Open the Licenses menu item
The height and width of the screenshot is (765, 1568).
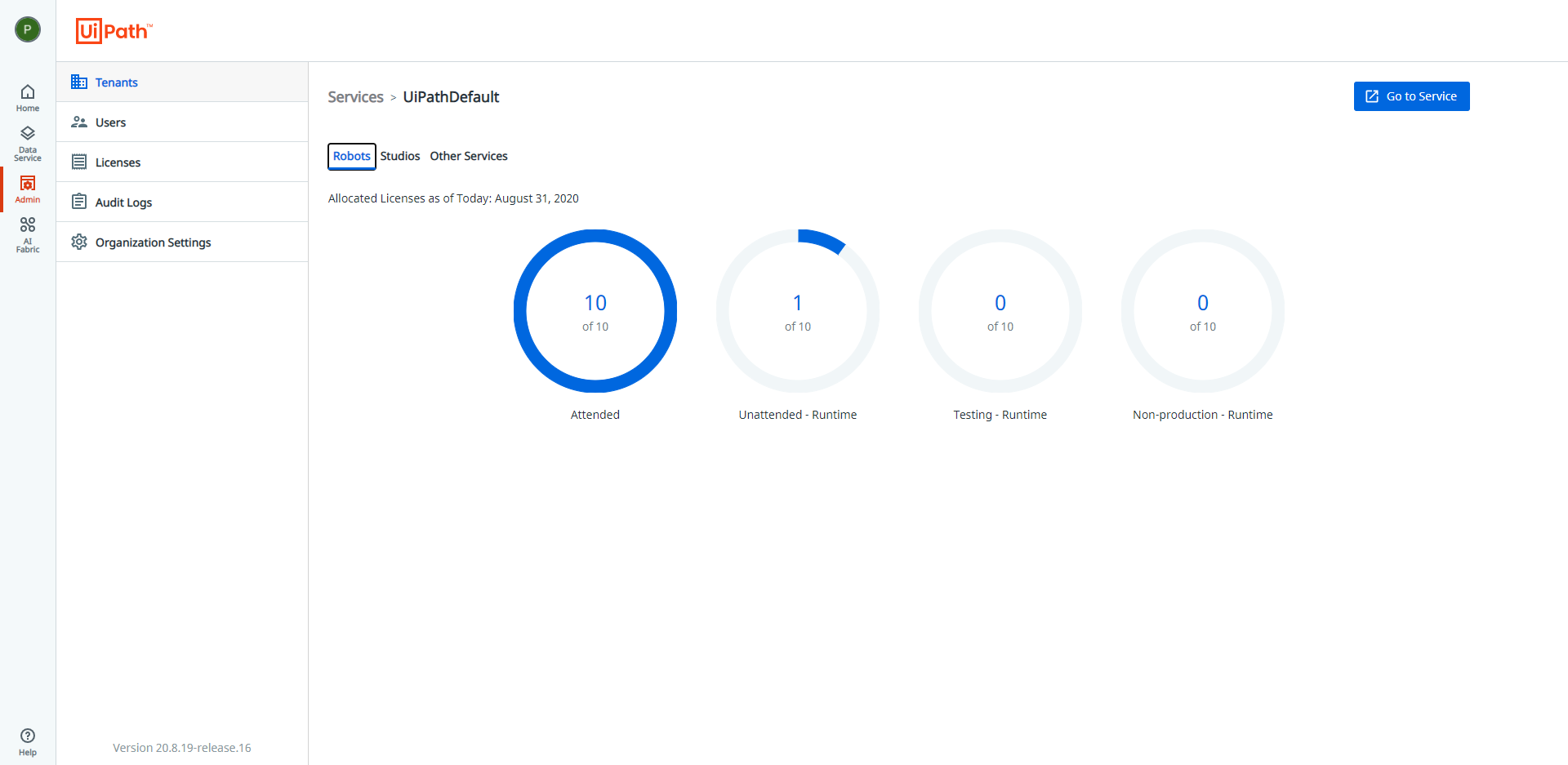pyautogui.click(x=182, y=162)
